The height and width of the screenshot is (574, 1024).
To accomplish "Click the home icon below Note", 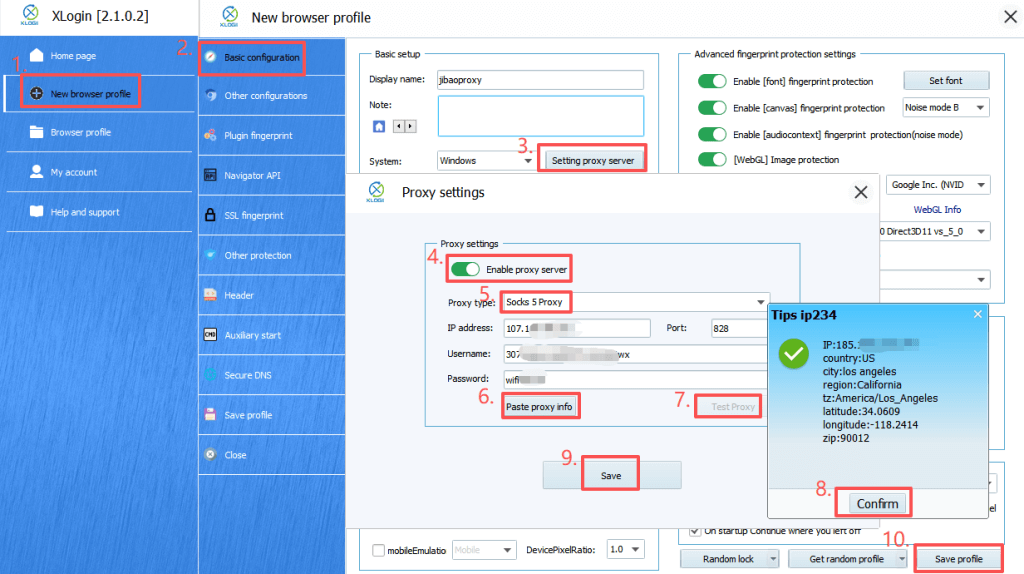I will coord(380,126).
